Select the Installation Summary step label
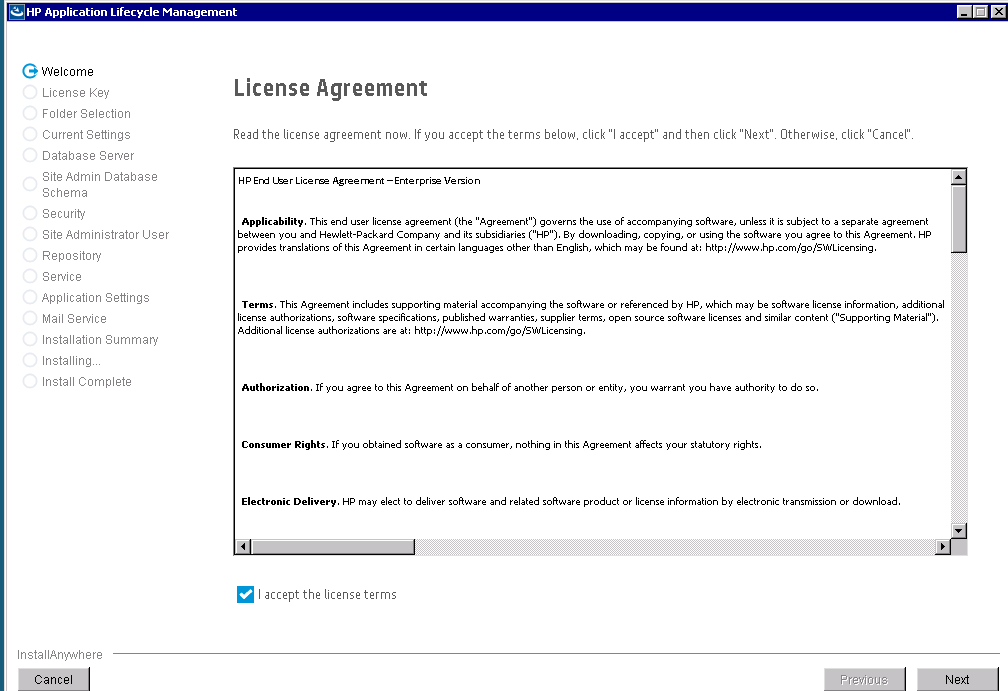The width and height of the screenshot is (1008, 691). click(x=100, y=339)
